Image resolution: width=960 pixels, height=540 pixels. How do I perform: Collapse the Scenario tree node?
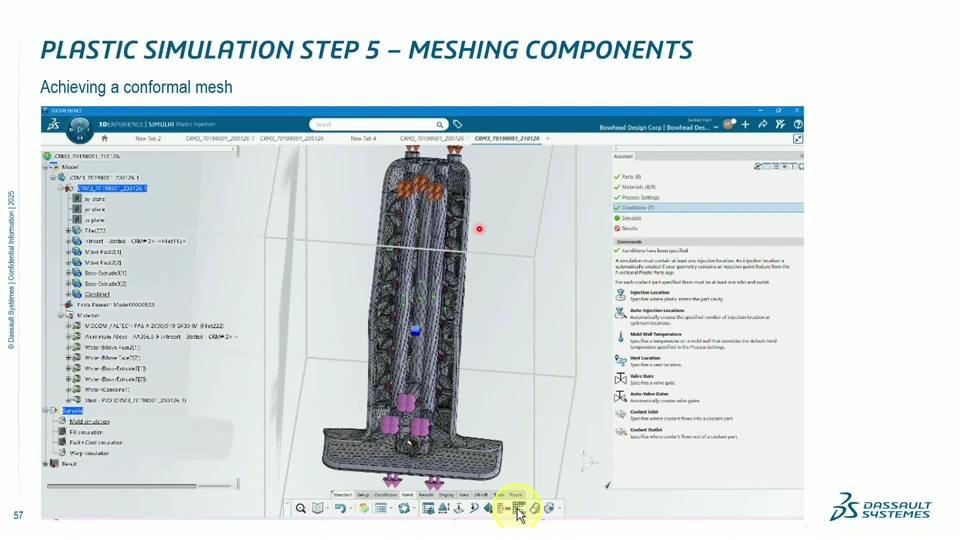pyautogui.click(x=45, y=411)
